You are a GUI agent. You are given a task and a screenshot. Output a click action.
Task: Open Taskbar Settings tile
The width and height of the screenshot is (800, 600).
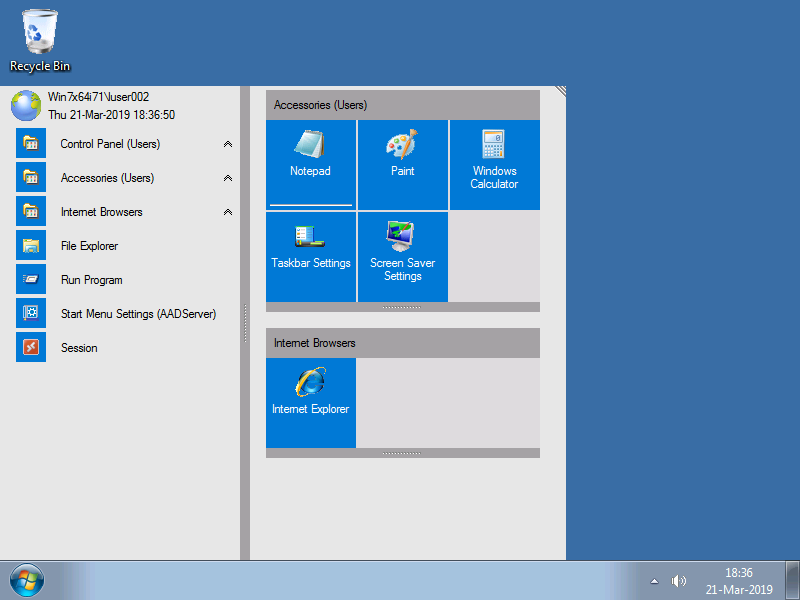pos(310,257)
